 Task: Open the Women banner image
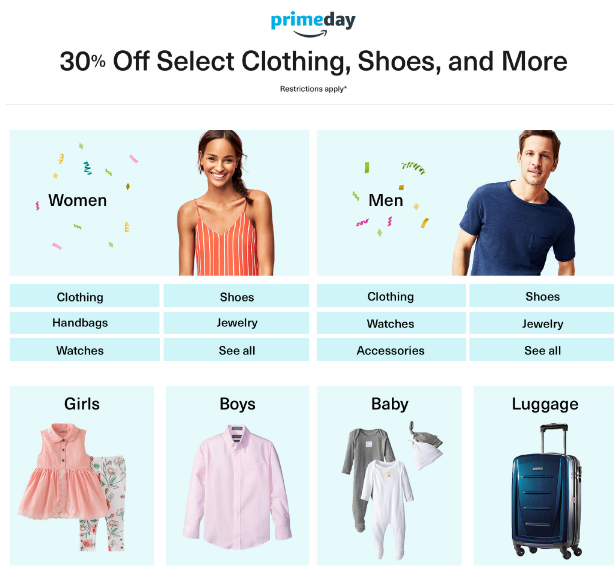(159, 203)
